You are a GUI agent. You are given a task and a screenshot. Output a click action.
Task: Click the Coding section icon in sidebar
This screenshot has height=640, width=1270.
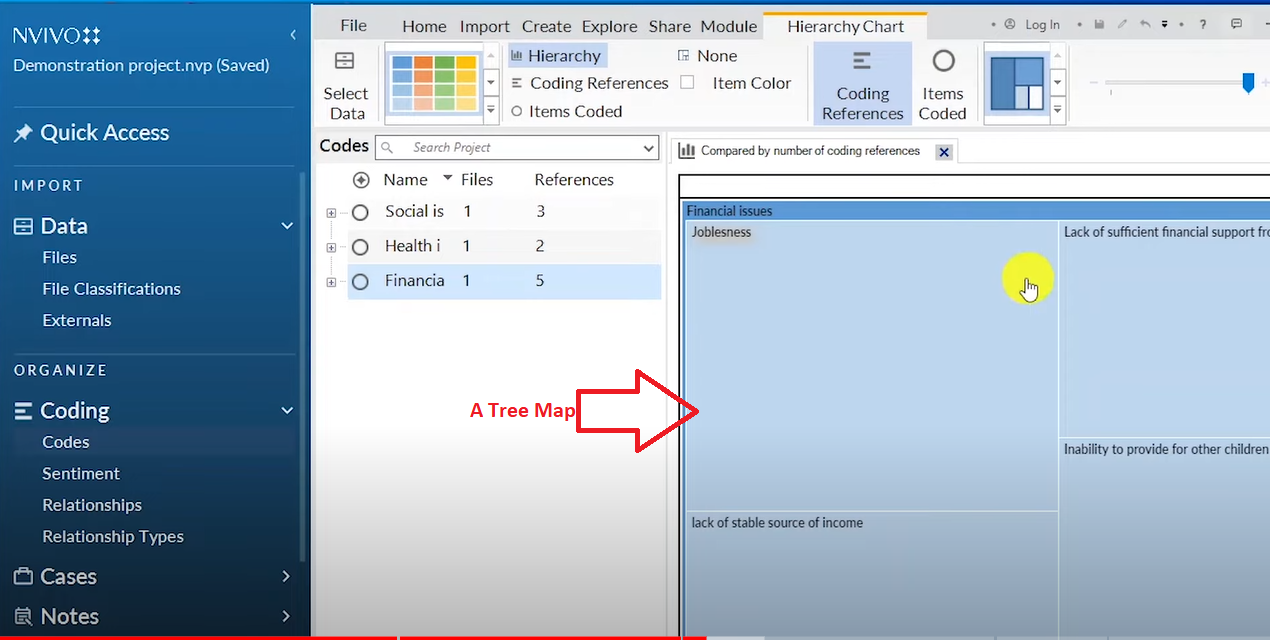[23, 411]
